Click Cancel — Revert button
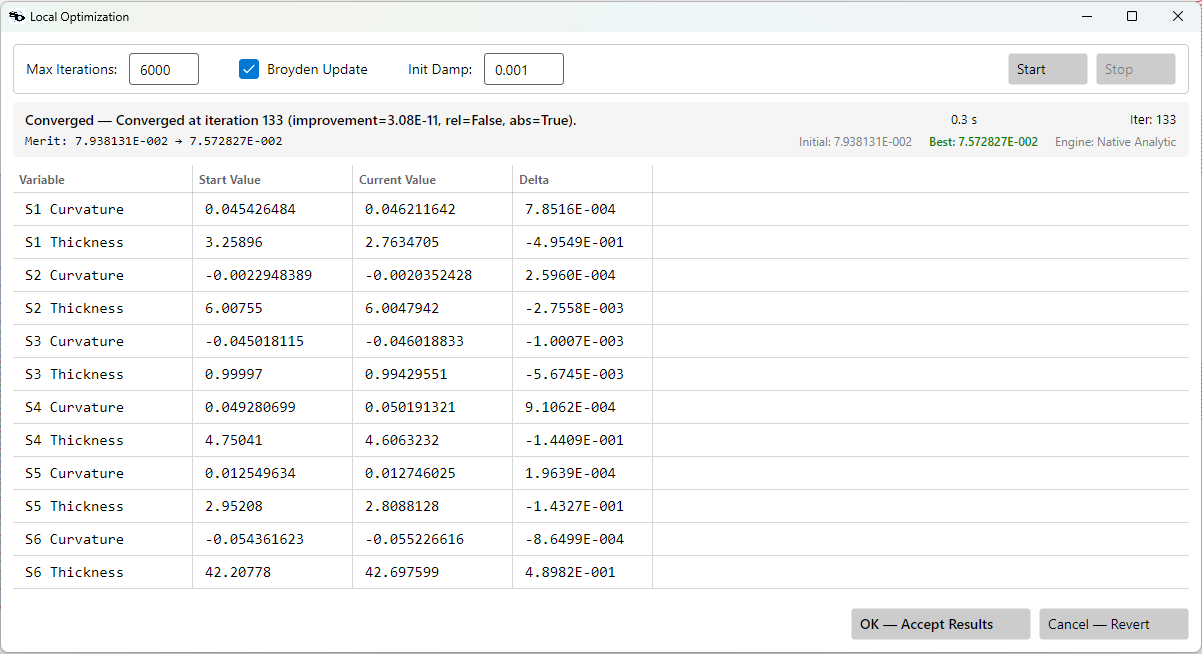 [1113, 624]
